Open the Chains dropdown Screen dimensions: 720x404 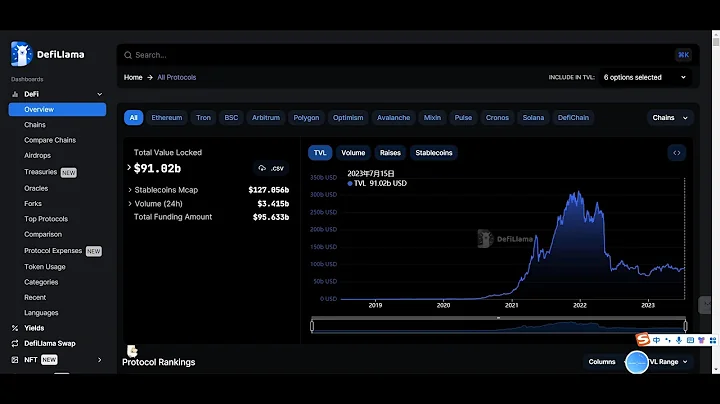pyautogui.click(x=670, y=118)
